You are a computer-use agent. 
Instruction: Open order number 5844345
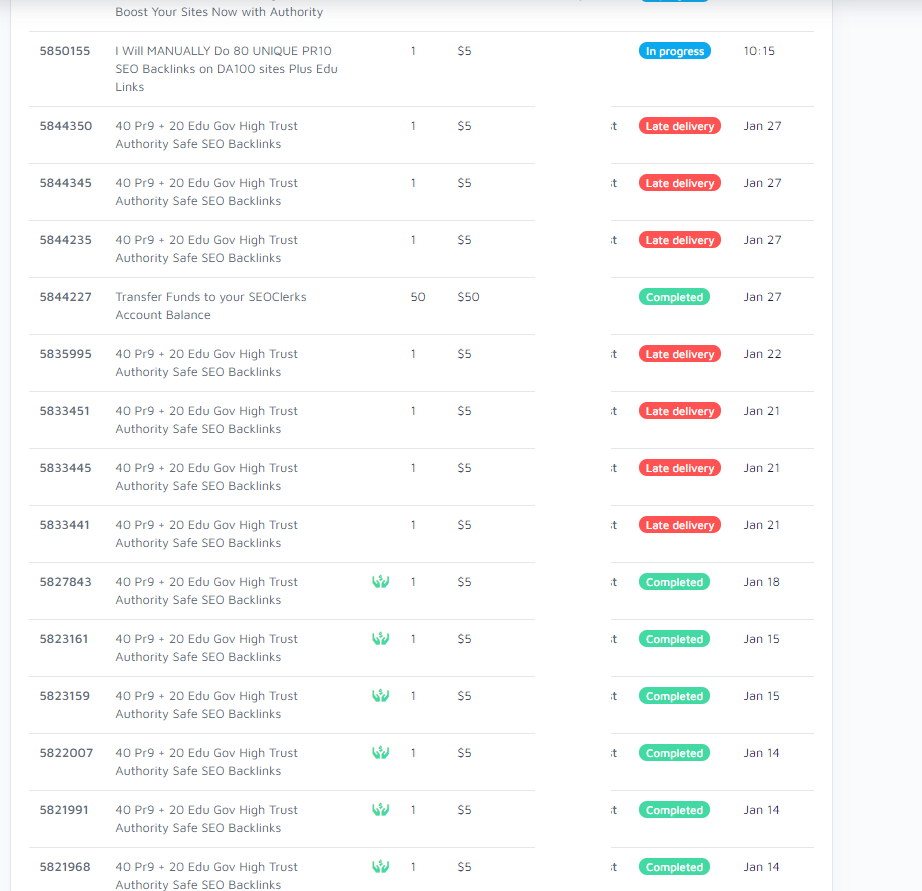click(66, 183)
